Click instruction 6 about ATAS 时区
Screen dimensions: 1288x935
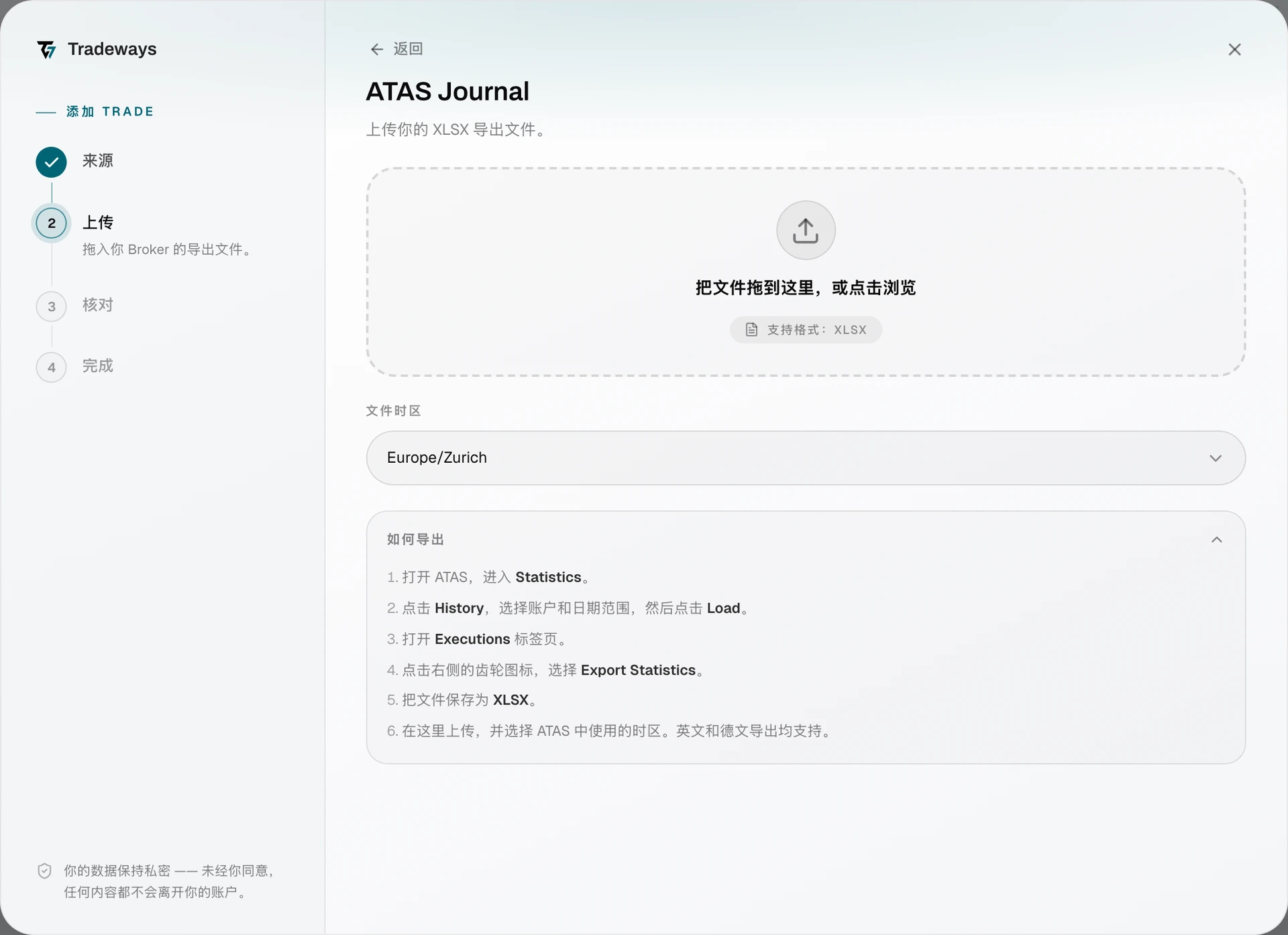pos(610,731)
